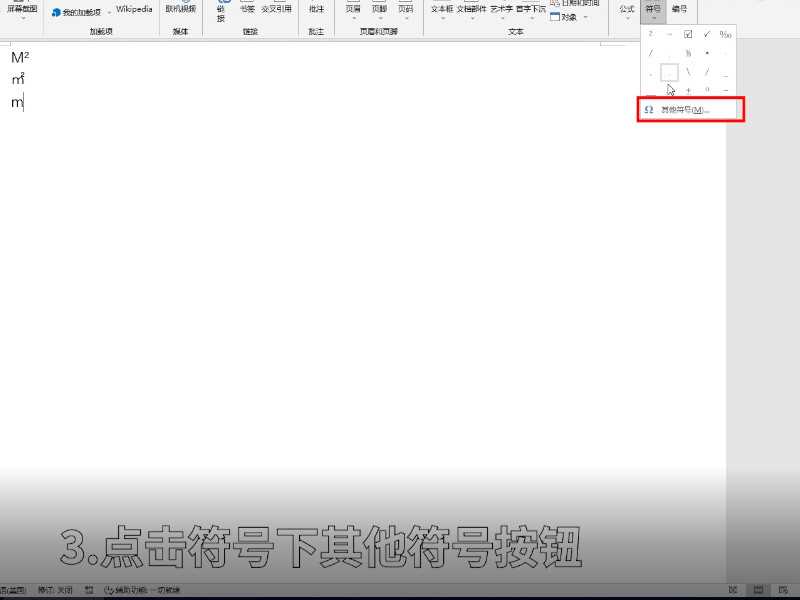Add a comment using 批注
The height and width of the screenshot is (600, 800).
pos(317,10)
